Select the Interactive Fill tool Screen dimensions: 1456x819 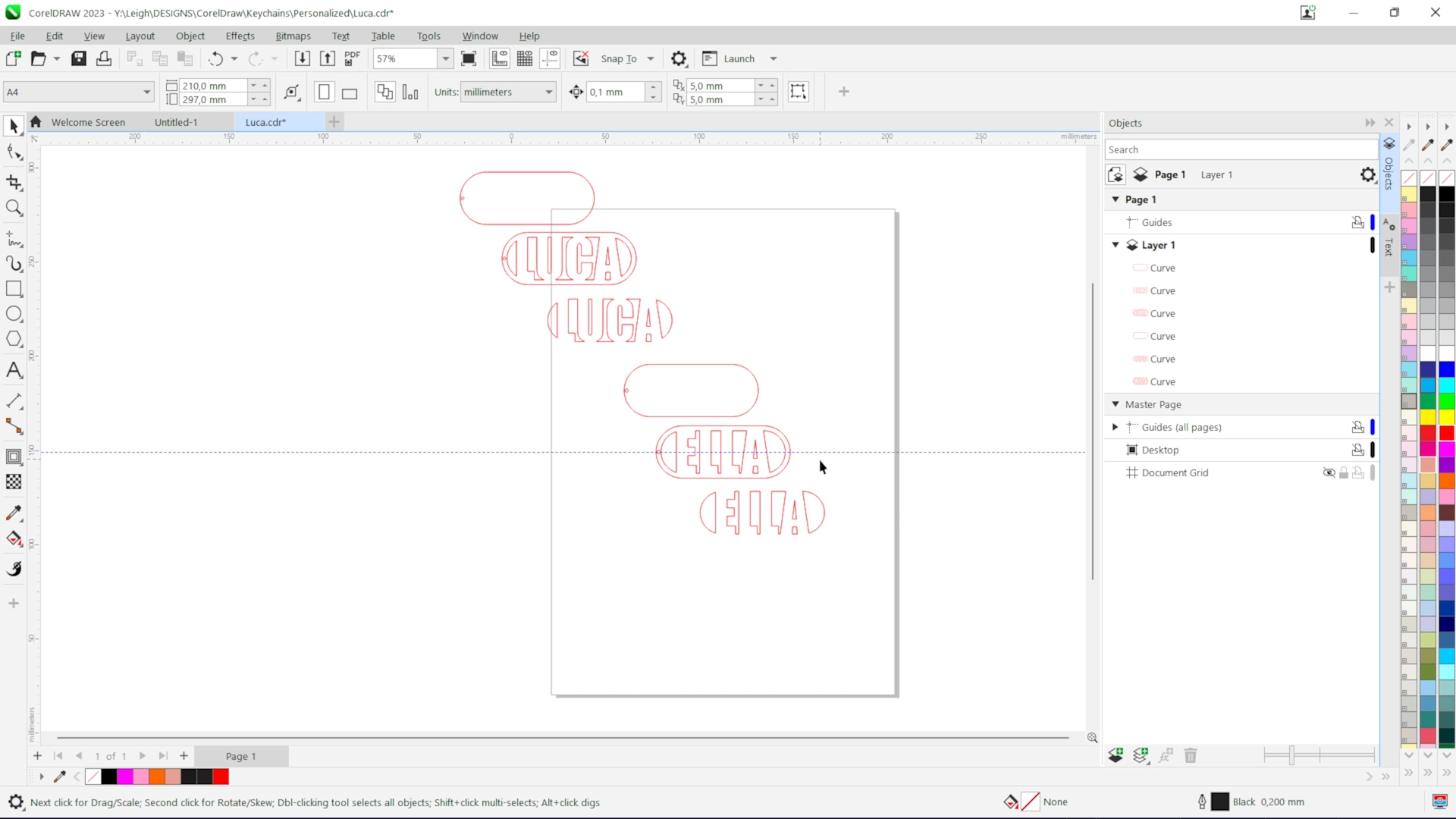tap(14, 538)
